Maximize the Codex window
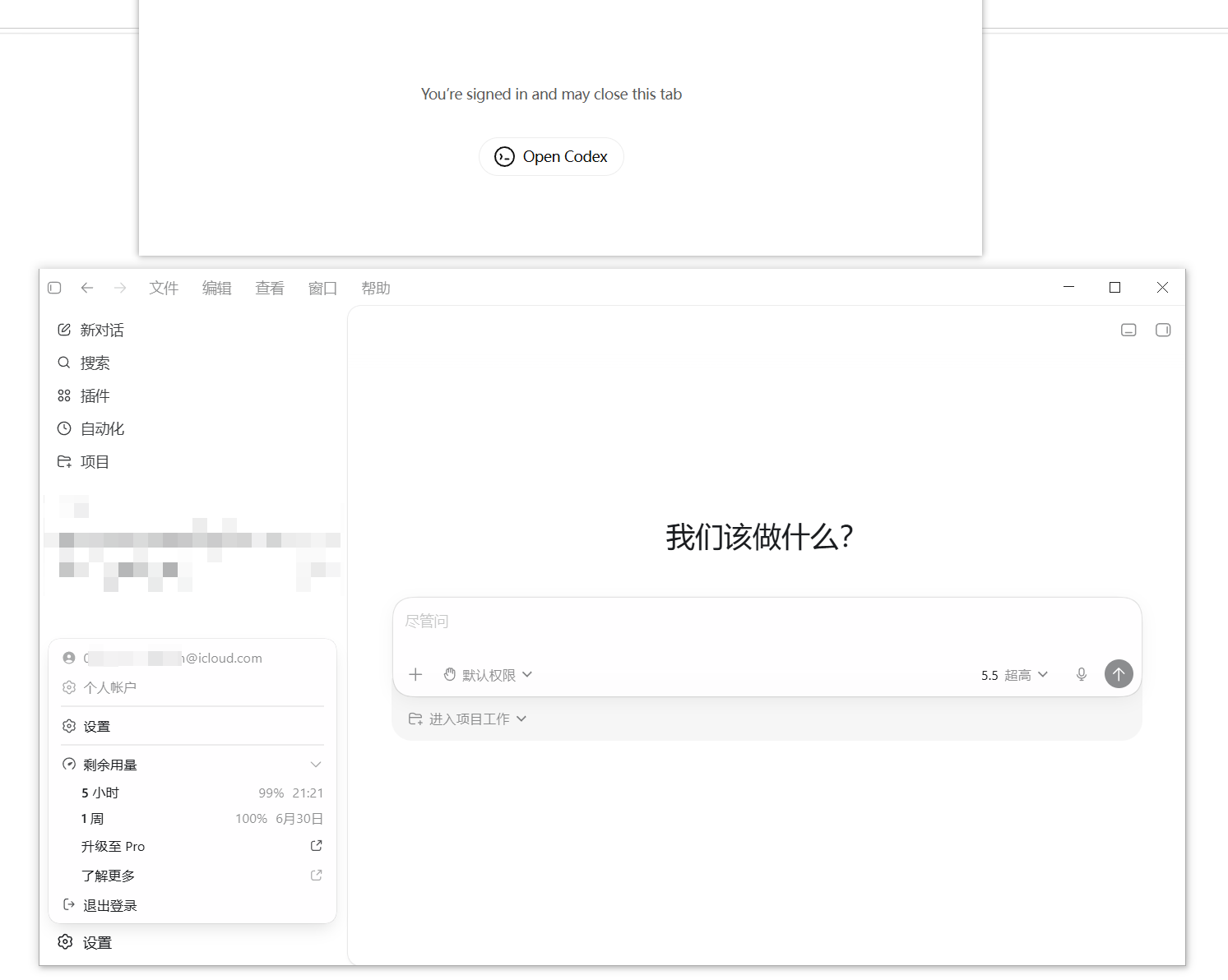1228x980 pixels. tap(1115, 287)
